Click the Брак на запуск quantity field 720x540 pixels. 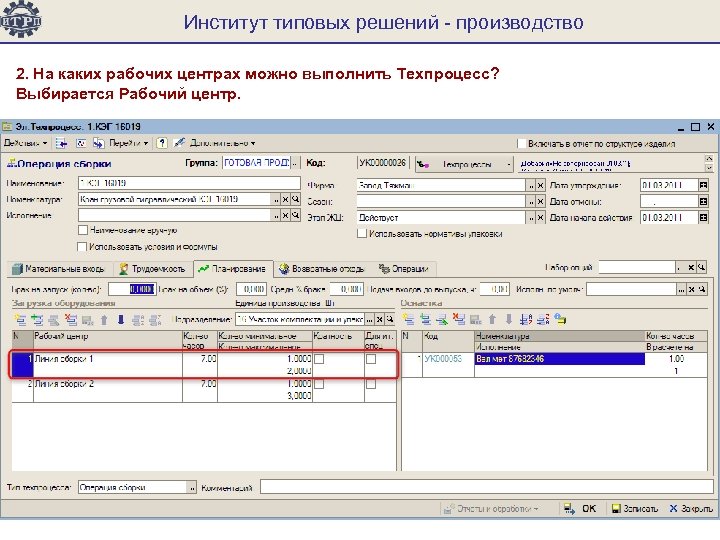click(132, 289)
